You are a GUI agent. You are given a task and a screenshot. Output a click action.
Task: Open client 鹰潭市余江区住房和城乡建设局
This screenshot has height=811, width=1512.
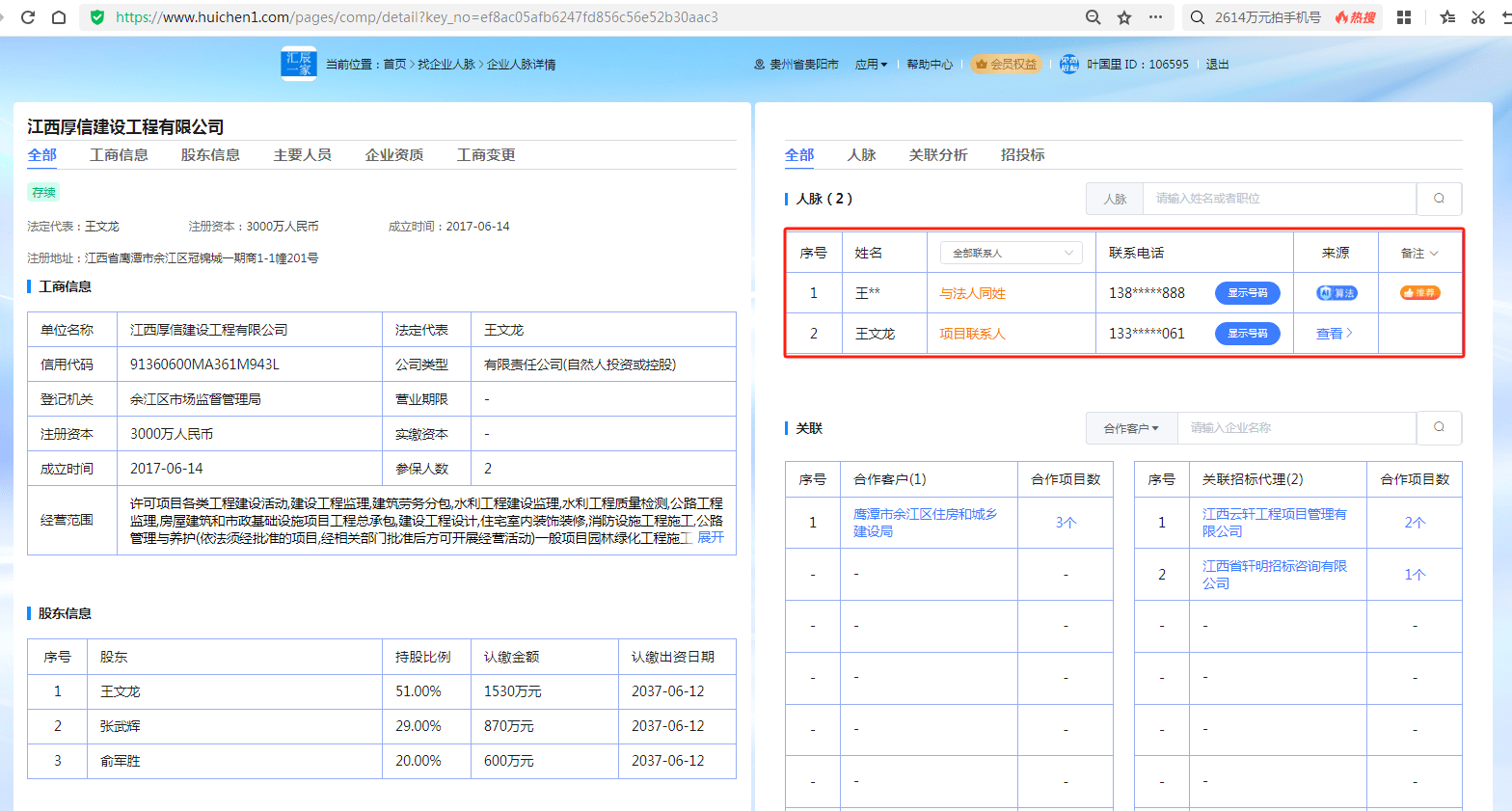[925, 523]
